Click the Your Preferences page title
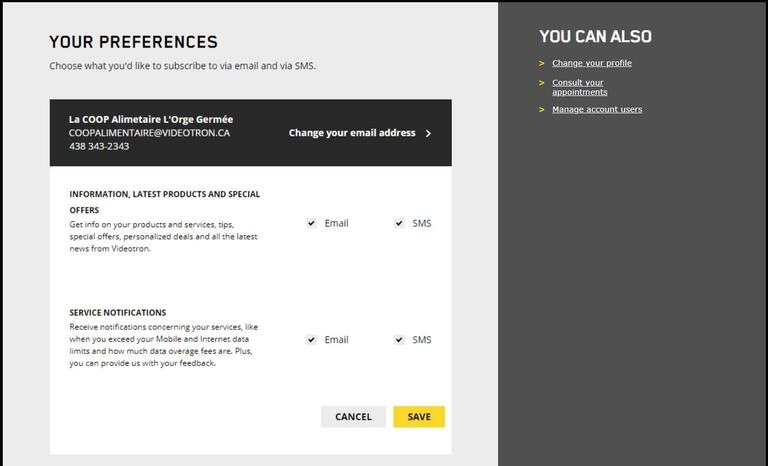This screenshot has width=768, height=466. [133, 42]
